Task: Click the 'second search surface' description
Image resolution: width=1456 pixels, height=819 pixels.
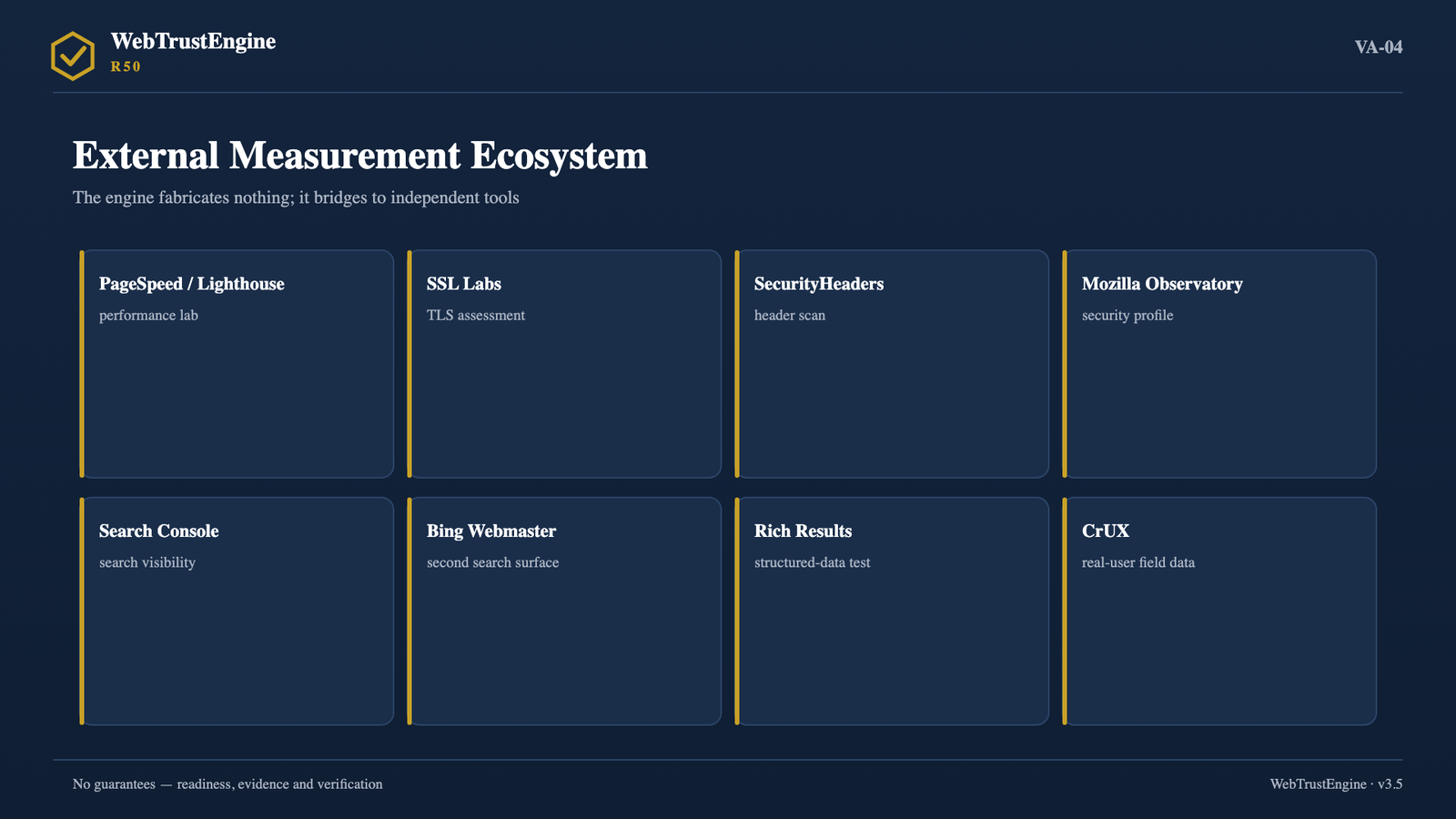Action: (x=493, y=563)
